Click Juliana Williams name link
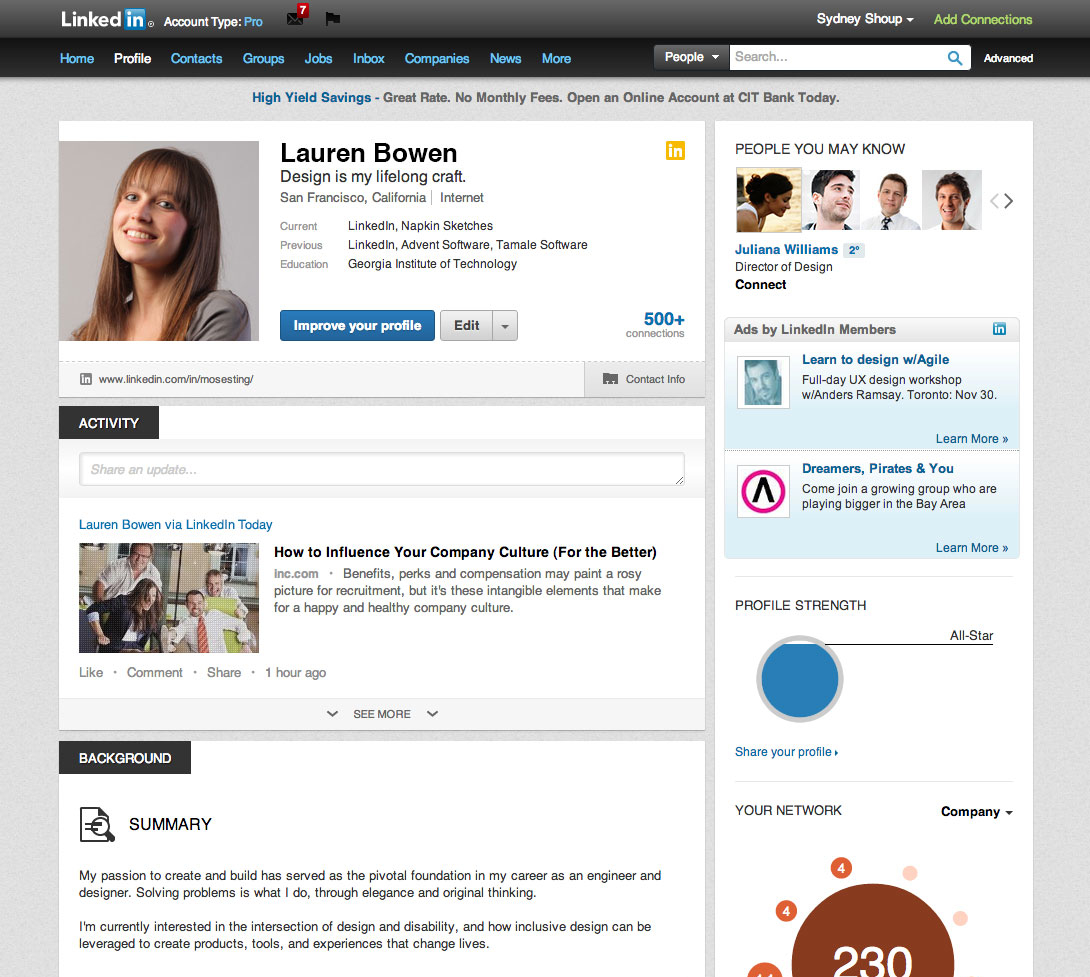 [x=786, y=250]
